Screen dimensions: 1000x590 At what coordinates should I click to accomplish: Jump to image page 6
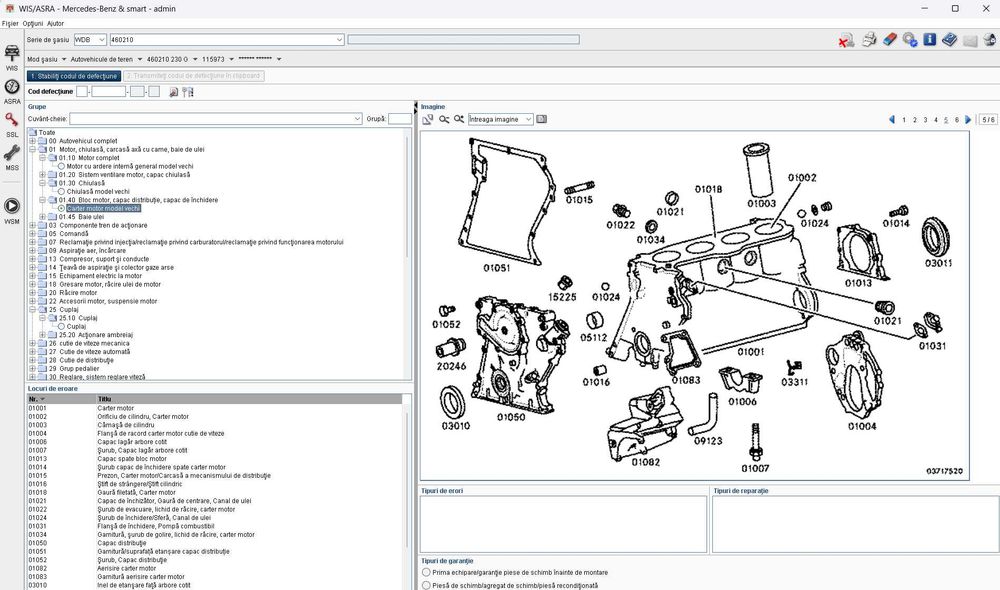(x=957, y=120)
